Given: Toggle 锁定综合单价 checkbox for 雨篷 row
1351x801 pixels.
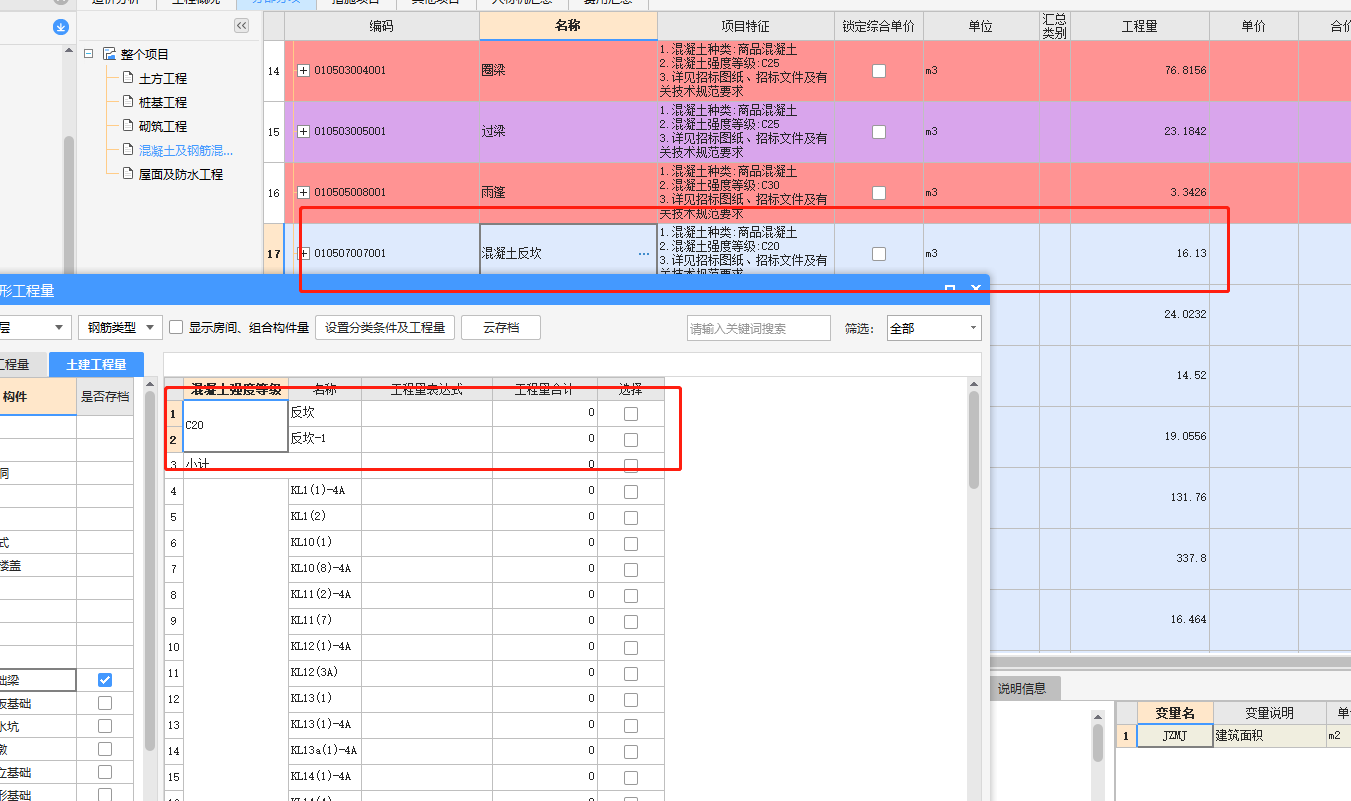Looking at the screenshot, I should [x=878, y=193].
